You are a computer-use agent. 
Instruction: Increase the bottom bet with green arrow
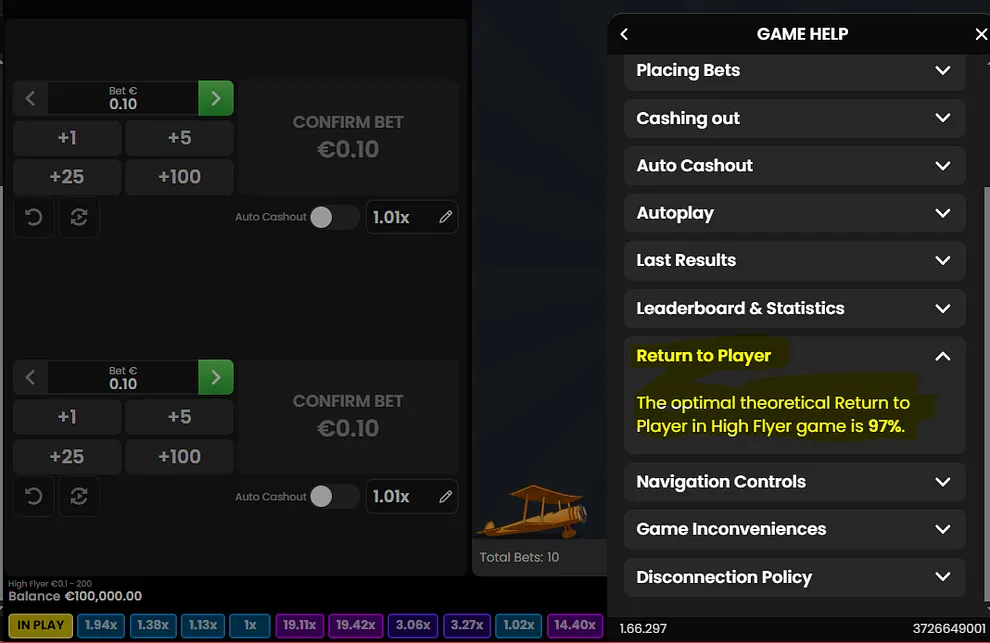[x=216, y=377]
